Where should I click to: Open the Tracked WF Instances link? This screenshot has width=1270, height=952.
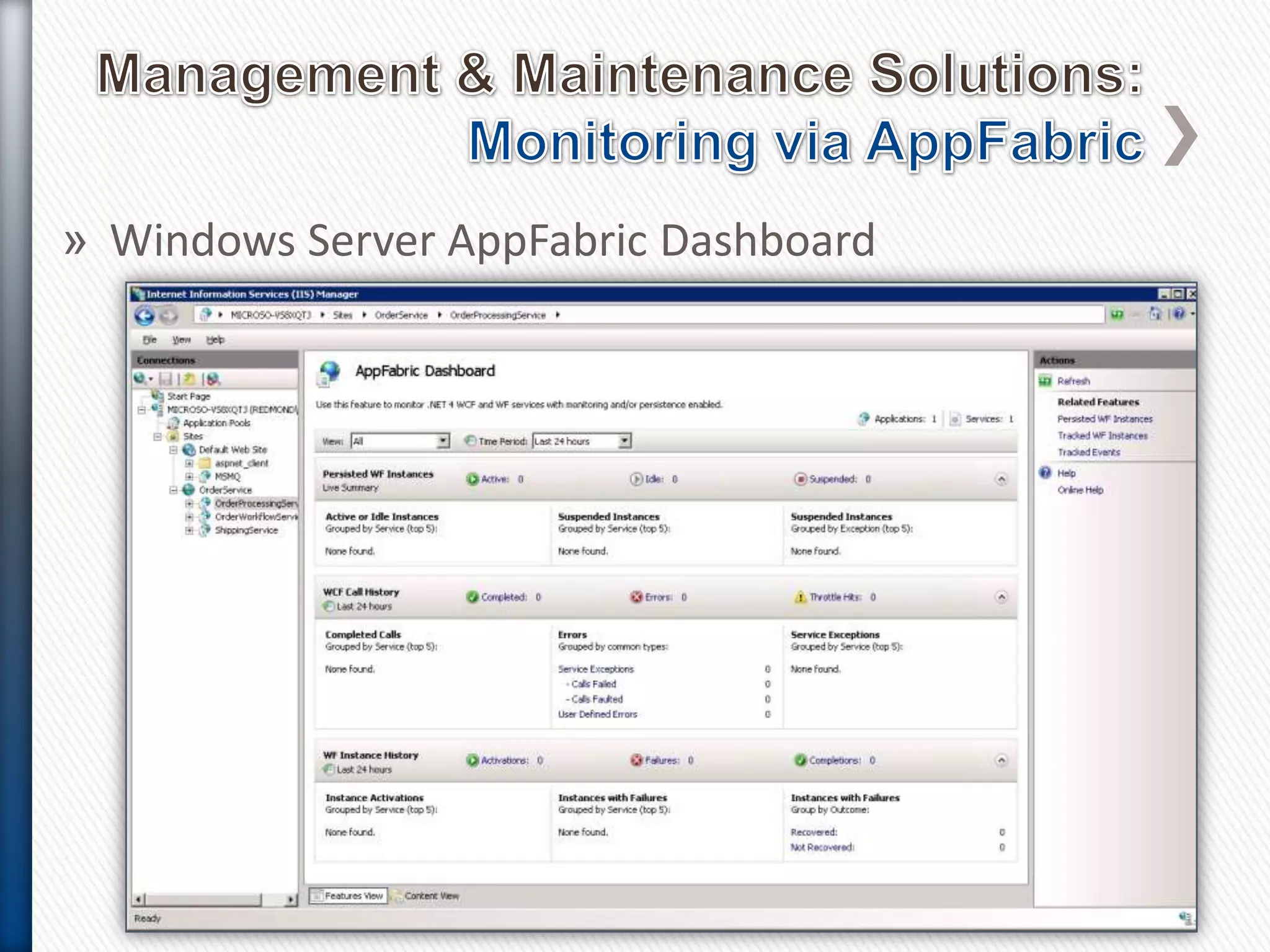pos(1103,436)
